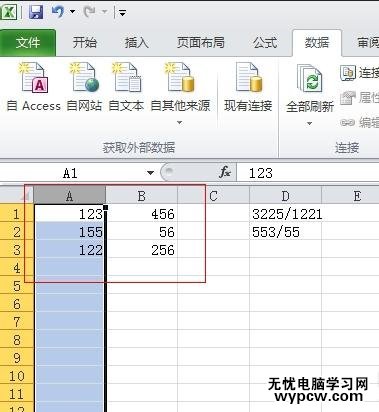Click 全部刷新 refresh all icon
Image resolution: width=379 pixels, height=412 pixels.
310,79
